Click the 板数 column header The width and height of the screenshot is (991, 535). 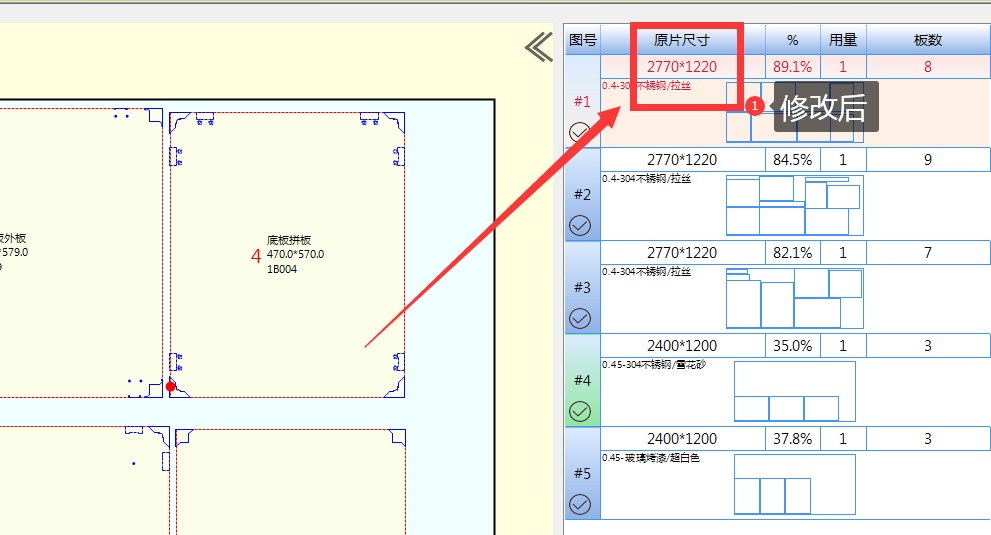pyautogui.click(x=928, y=40)
